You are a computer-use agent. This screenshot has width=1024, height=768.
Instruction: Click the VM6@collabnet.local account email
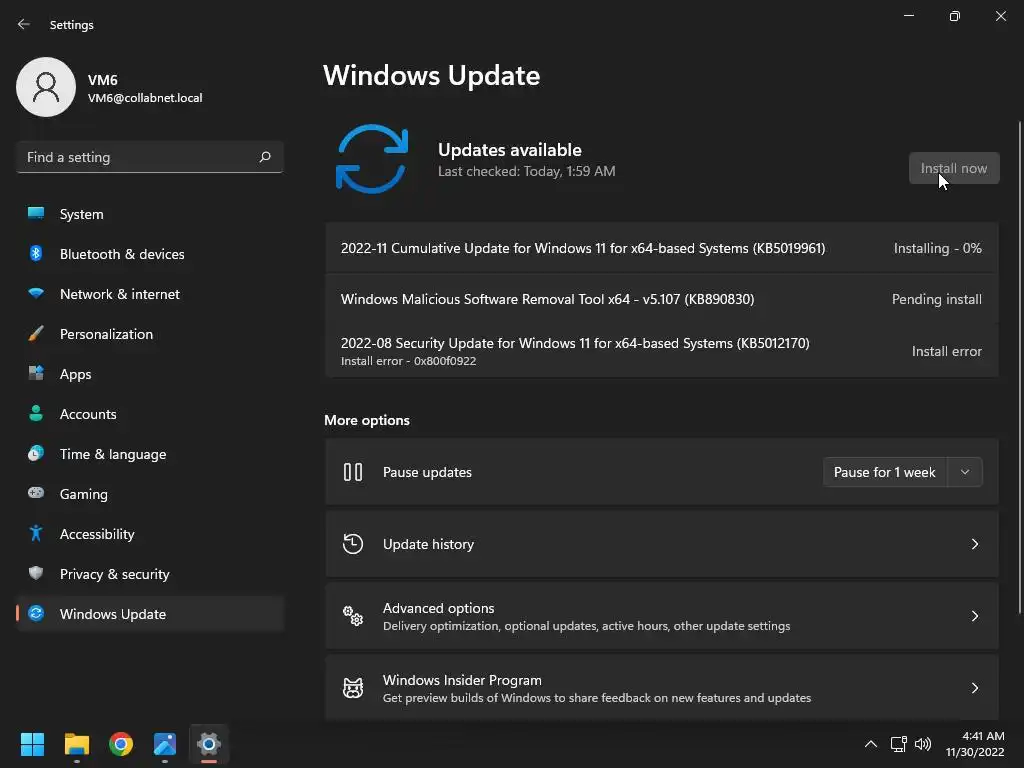pos(145,98)
